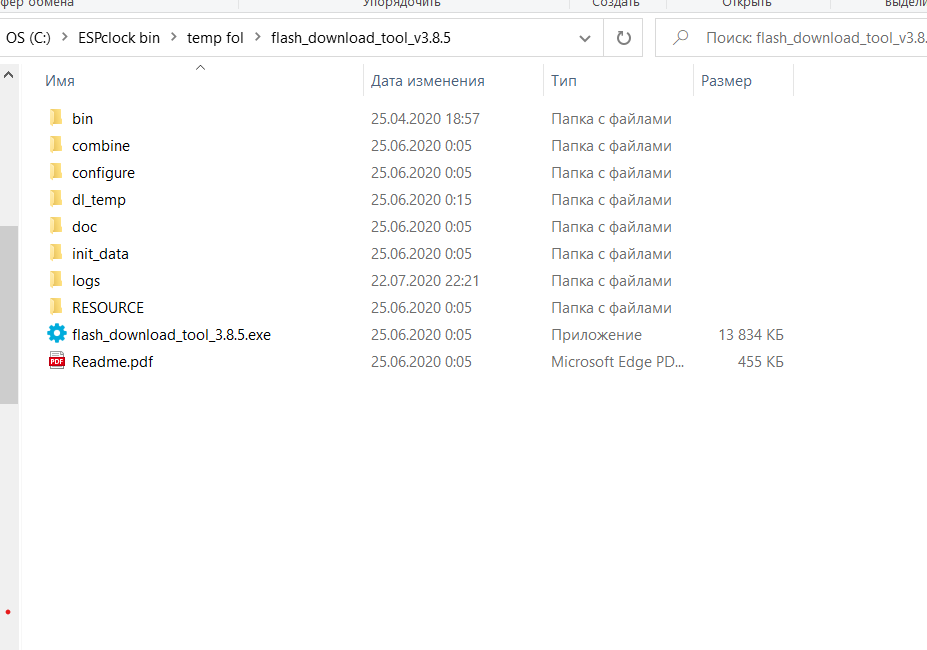Sort by Тип column header
Viewport: 927px width, 650px height.
coord(563,81)
